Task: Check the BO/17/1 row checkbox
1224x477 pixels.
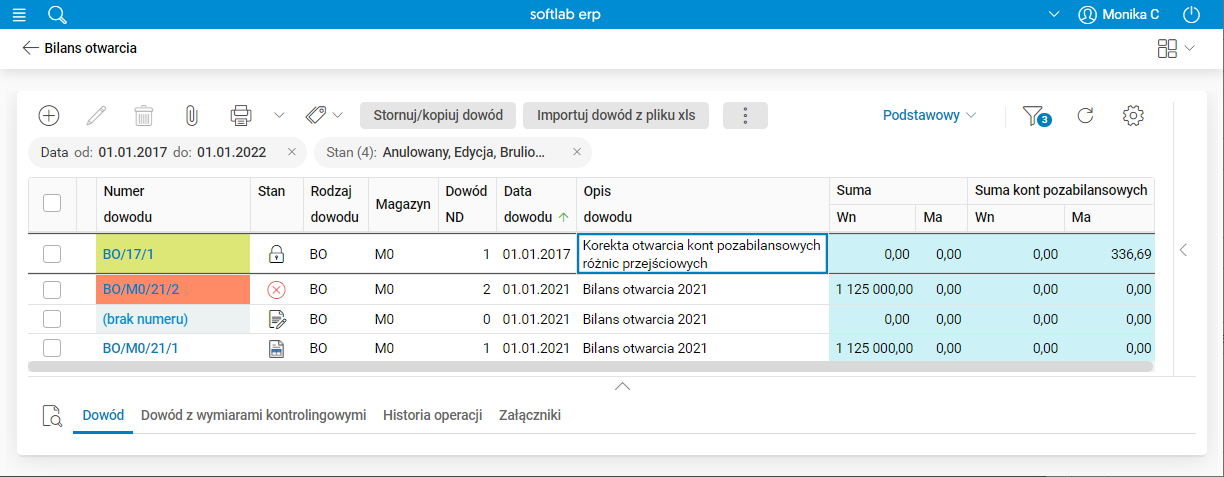Action: coord(52,254)
